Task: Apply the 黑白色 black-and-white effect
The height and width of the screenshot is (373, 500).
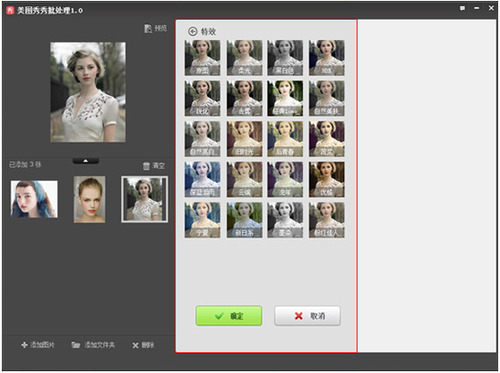Action: [285, 58]
